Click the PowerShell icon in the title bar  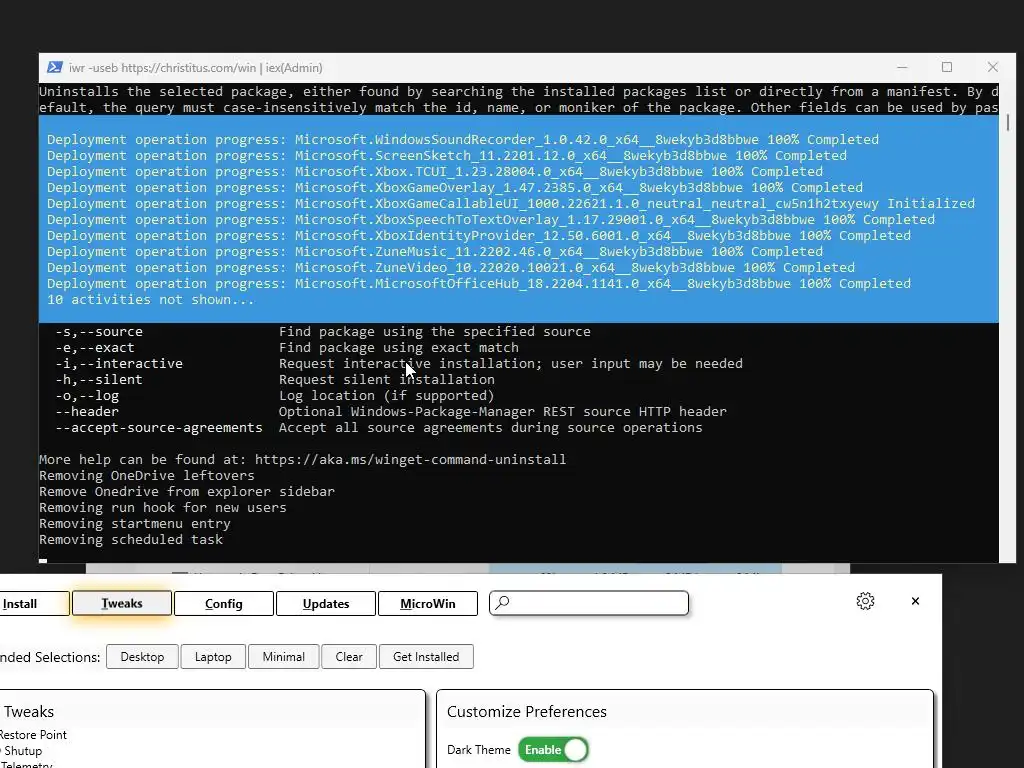55,67
